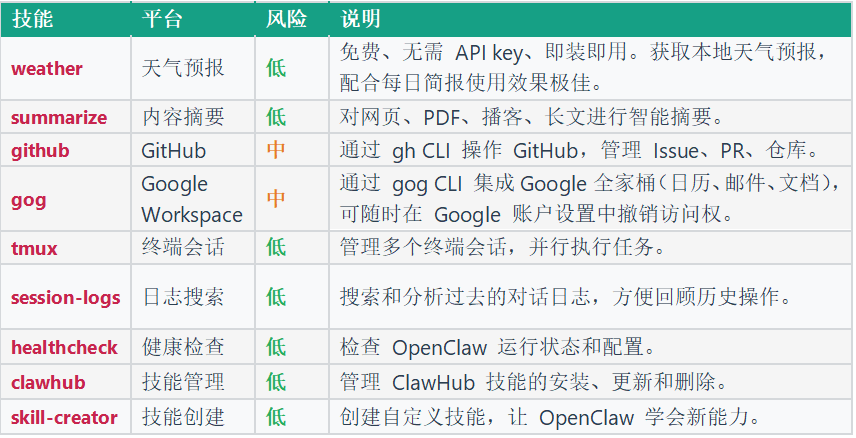This screenshot has width=856, height=438.
Task: Click the weather skill name
Action: tap(47, 69)
